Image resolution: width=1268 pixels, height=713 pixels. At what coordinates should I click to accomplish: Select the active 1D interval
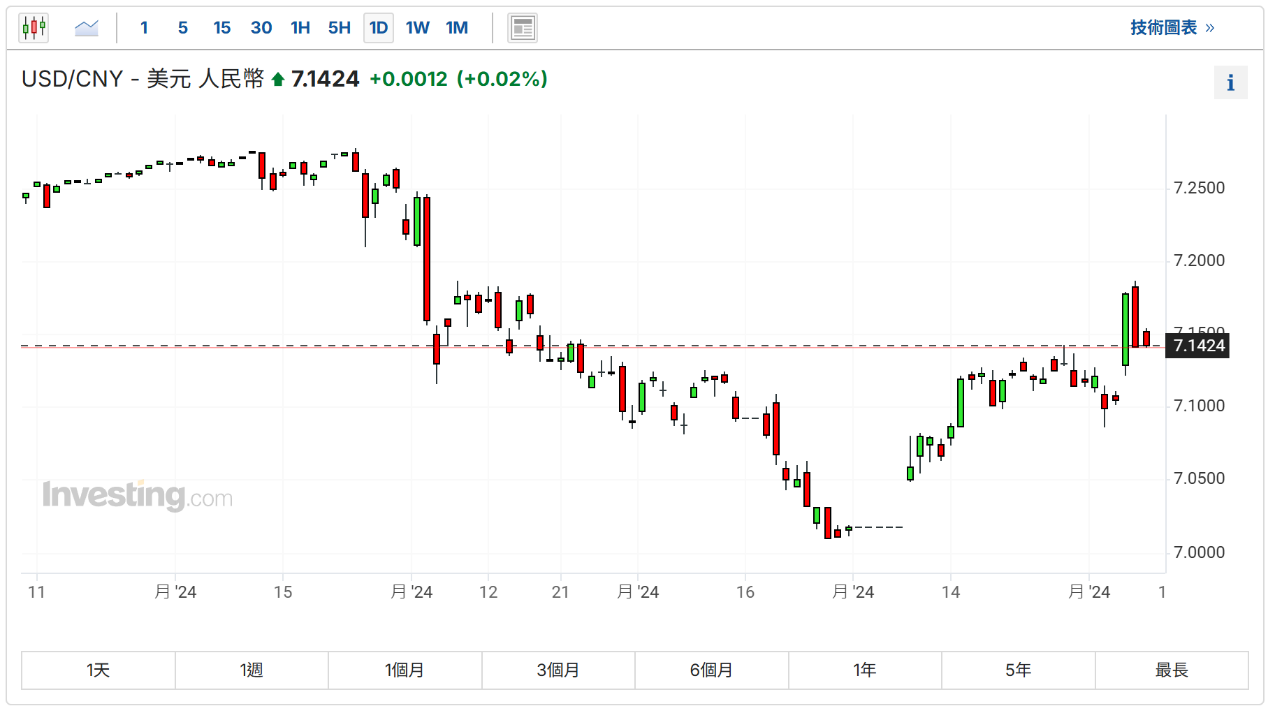[378, 28]
